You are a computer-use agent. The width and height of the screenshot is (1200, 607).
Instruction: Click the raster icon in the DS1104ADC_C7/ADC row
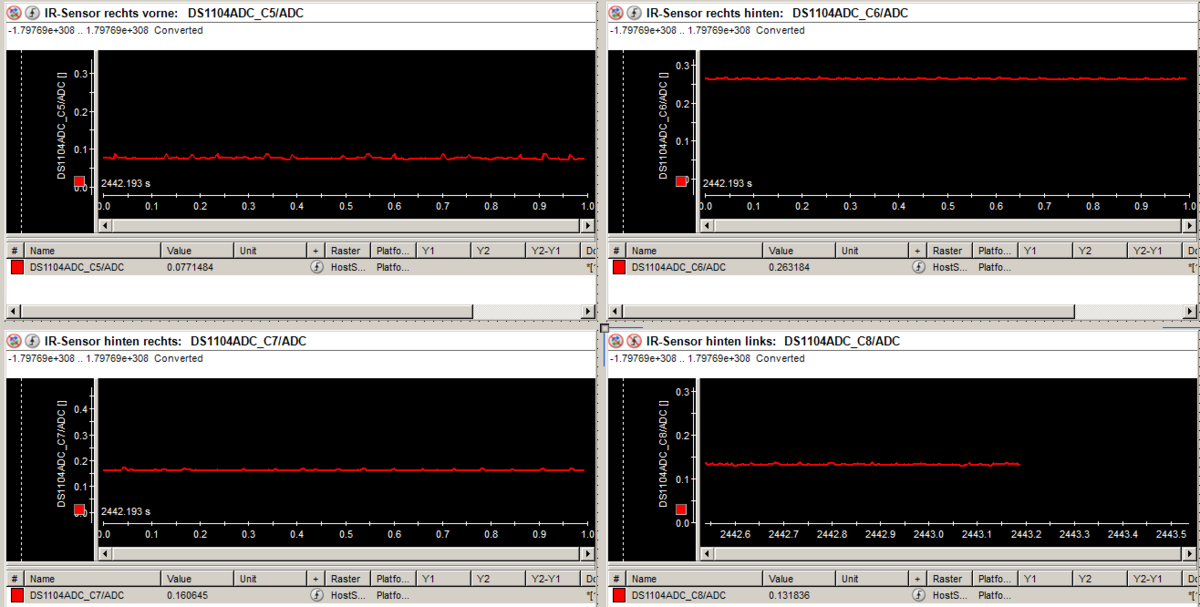click(316, 595)
